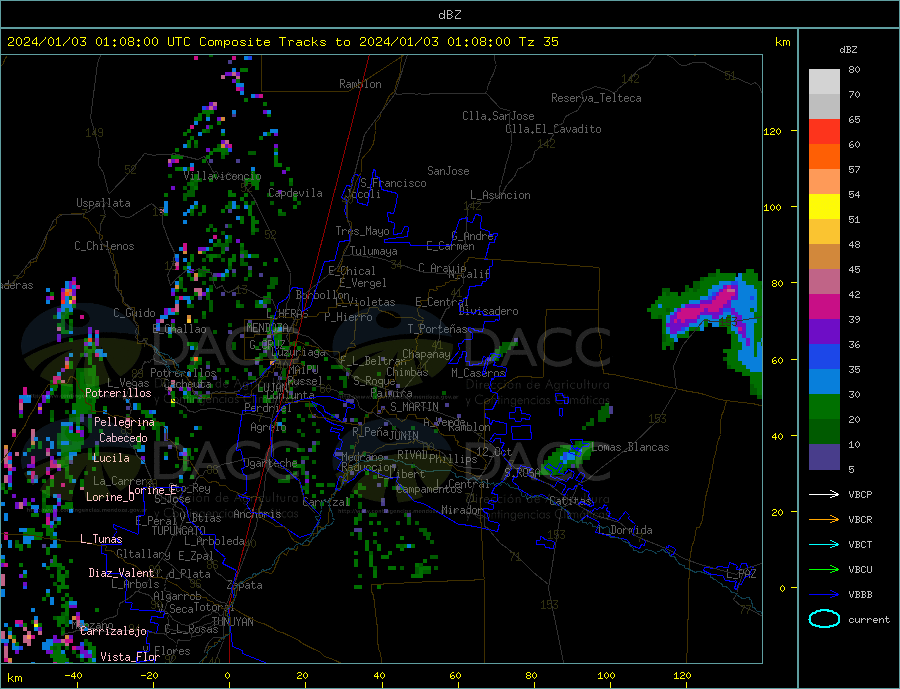Click the 'VBCR' legend label
900x689 pixels.
tap(860, 520)
